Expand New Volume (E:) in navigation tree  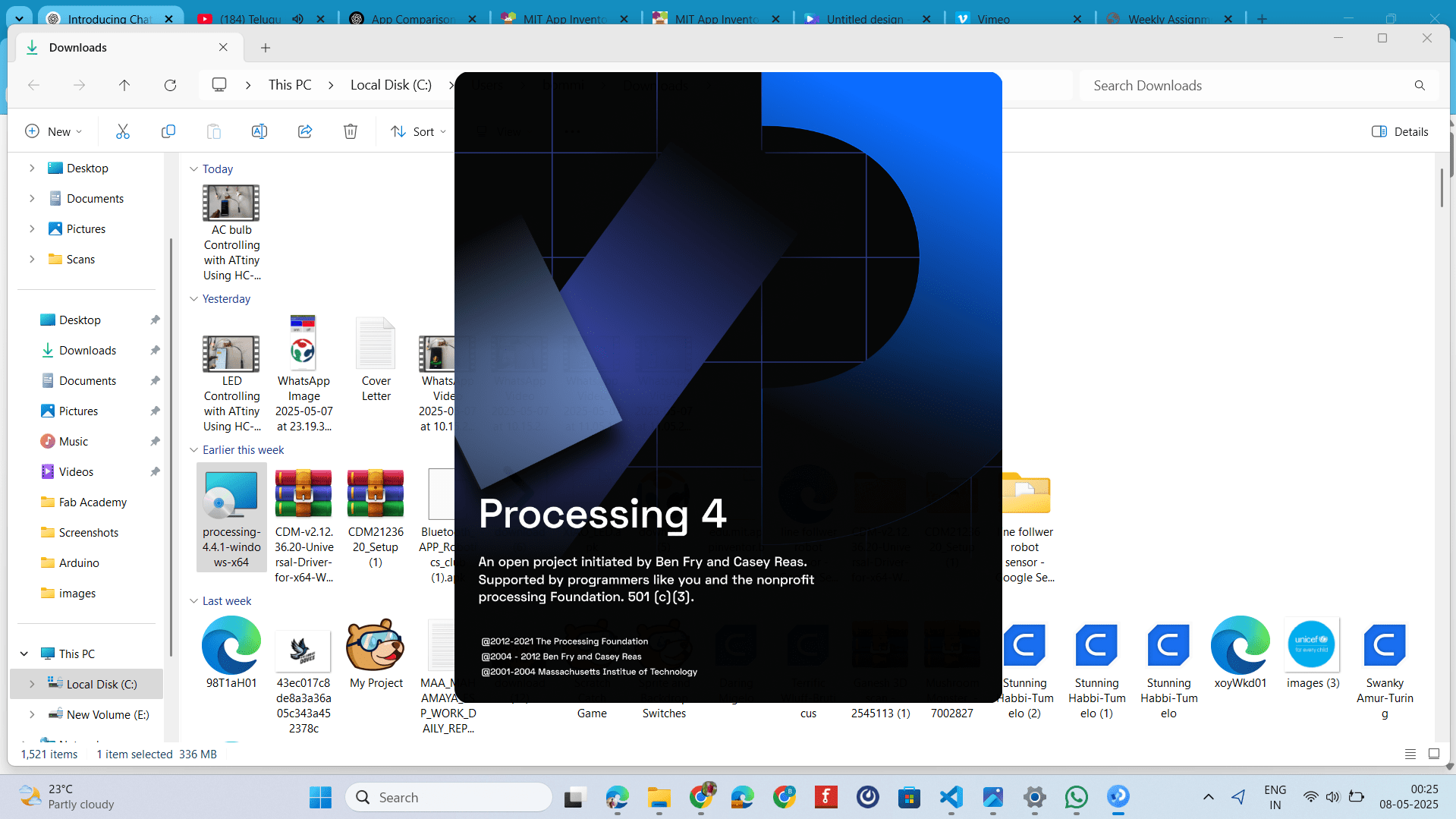pos(32,714)
